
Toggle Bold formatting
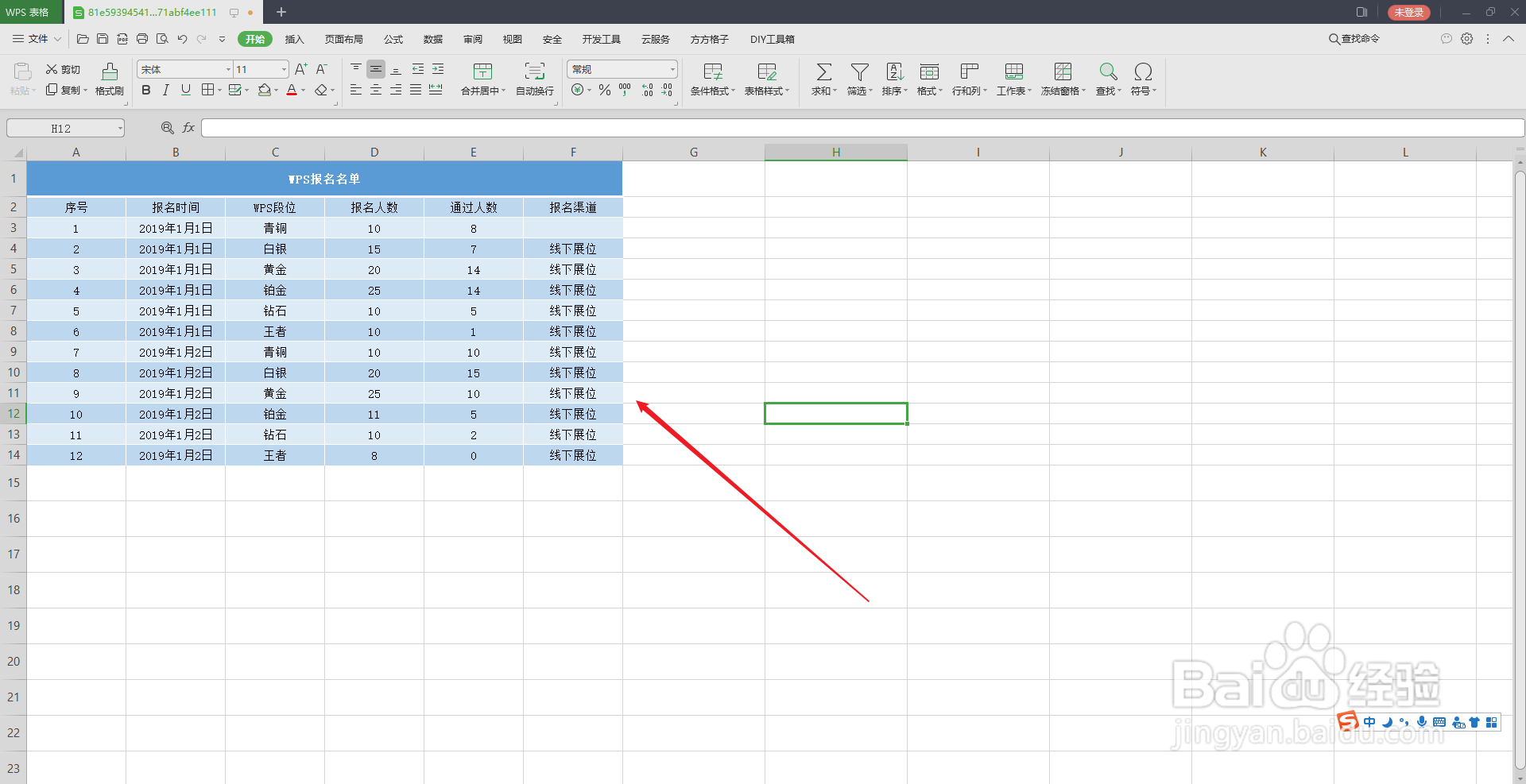coord(146,90)
